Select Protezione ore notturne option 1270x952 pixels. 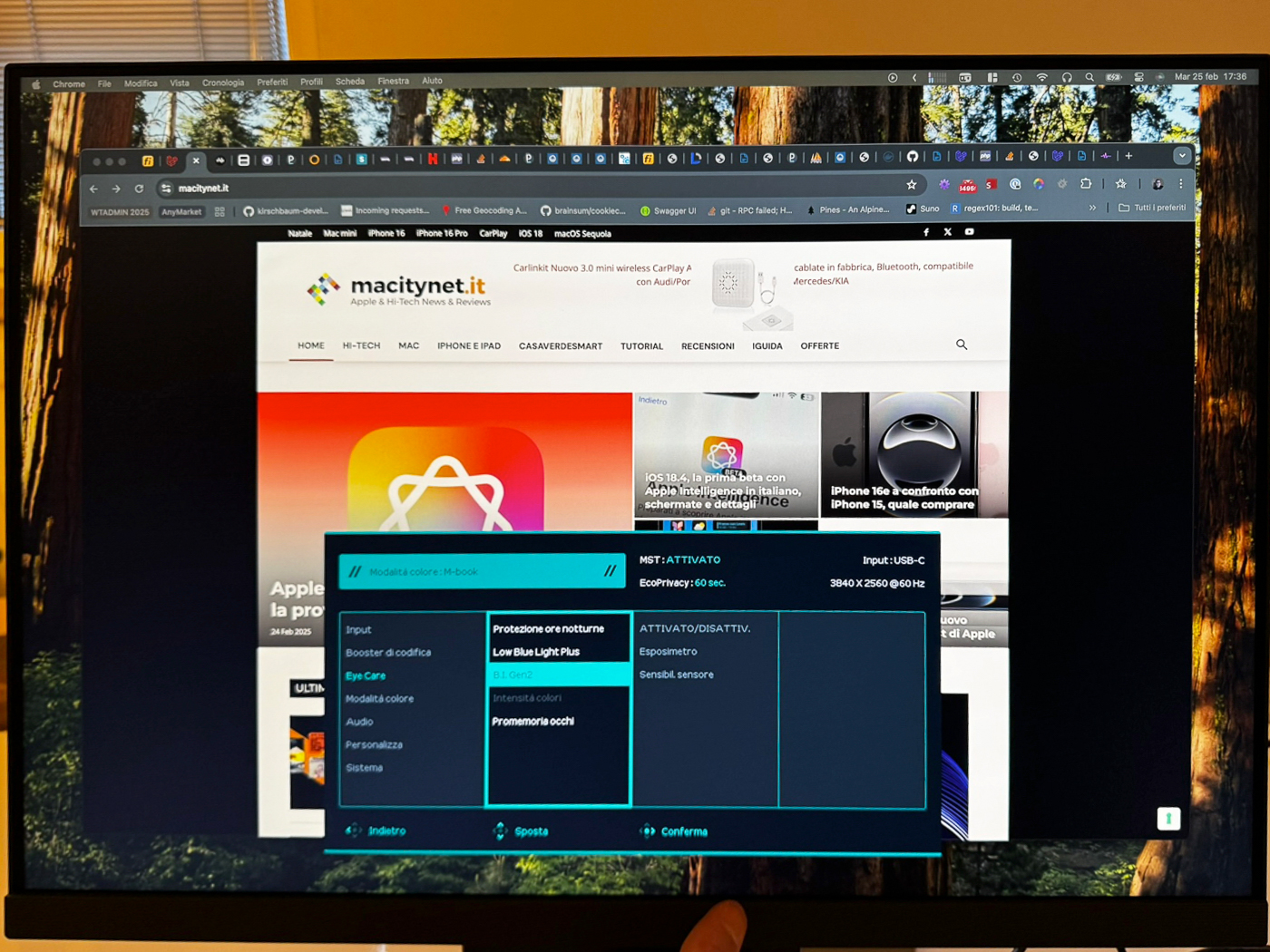[548, 628]
